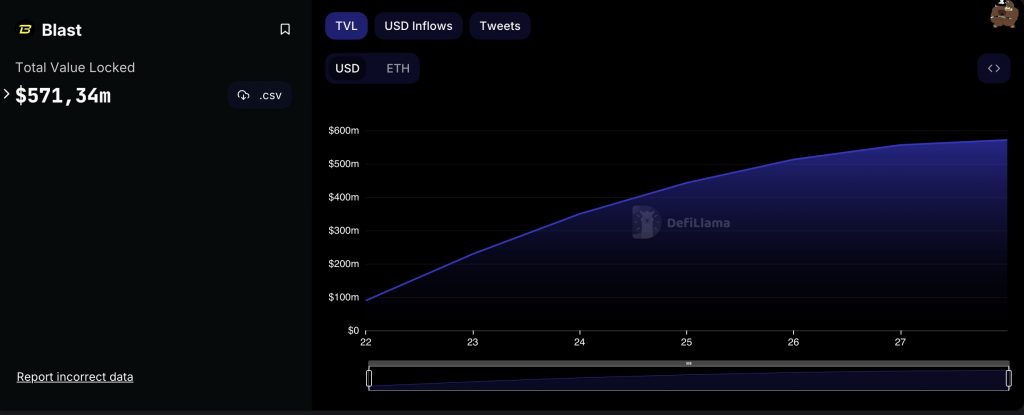Screen dimensions: 1024x415
Task: Bookmark the Blast chain
Action: tap(285, 30)
